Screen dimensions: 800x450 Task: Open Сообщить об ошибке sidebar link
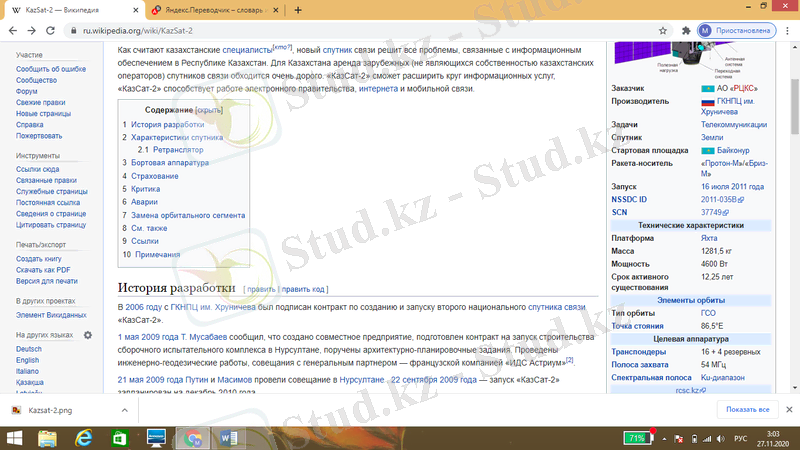coord(51,69)
